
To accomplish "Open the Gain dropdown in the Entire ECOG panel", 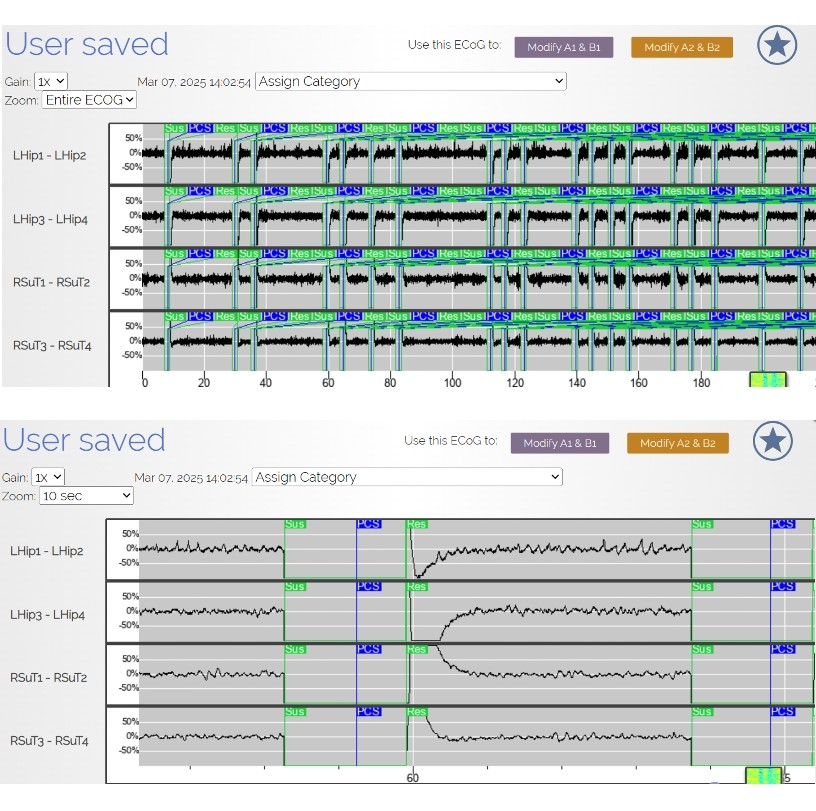I will coord(51,81).
